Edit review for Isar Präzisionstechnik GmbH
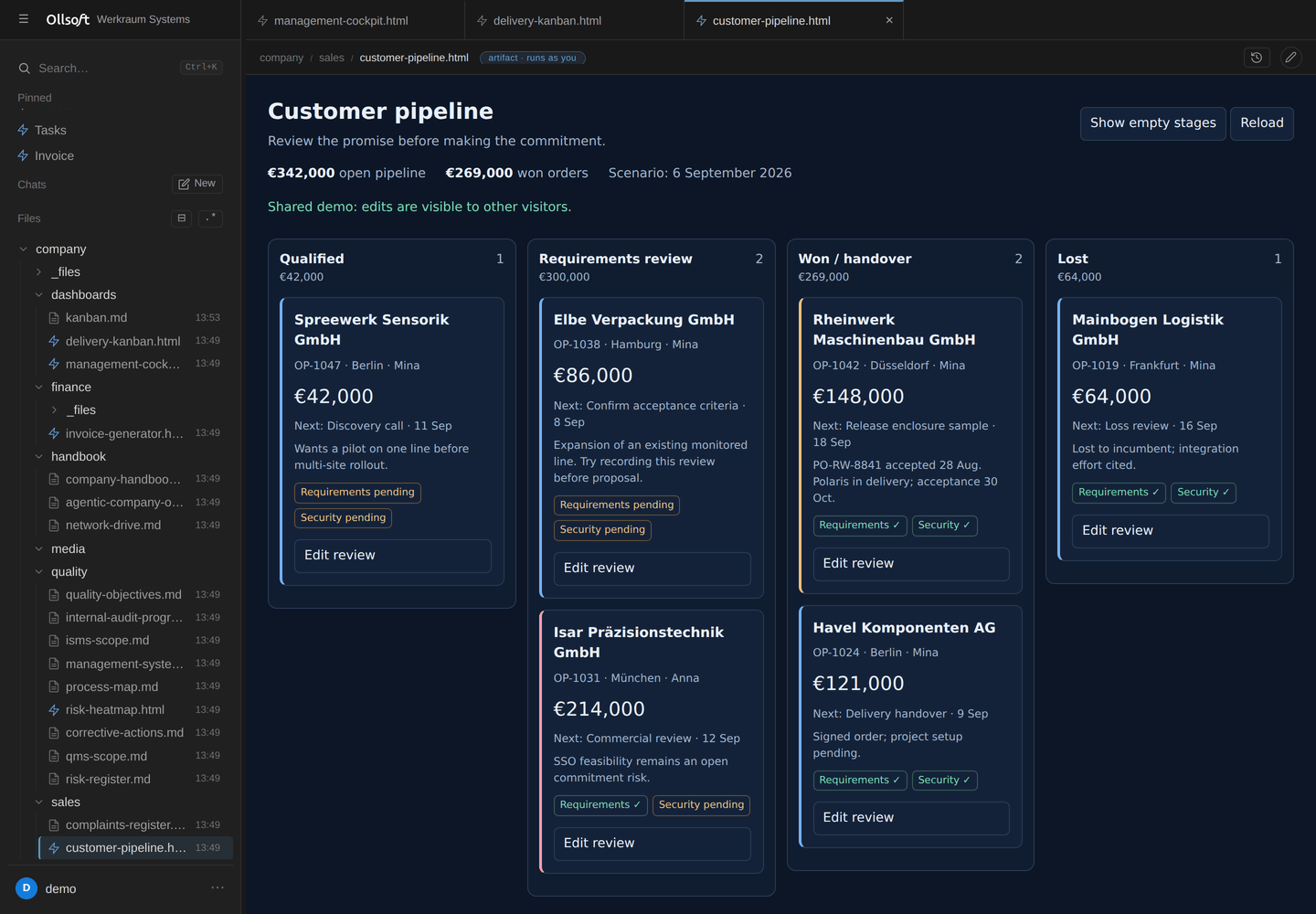The height and width of the screenshot is (914, 1316). [x=653, y=844]
